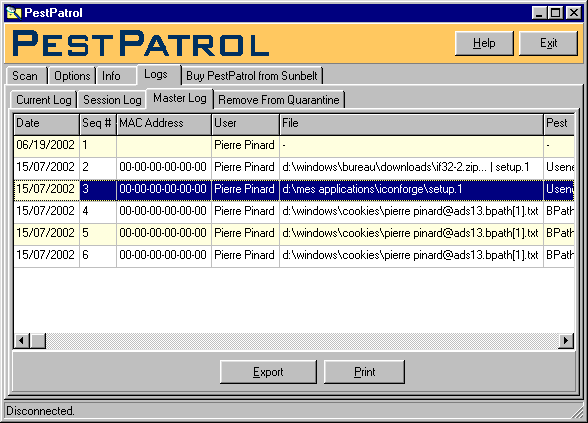Click the User column header

pos(245,124)
